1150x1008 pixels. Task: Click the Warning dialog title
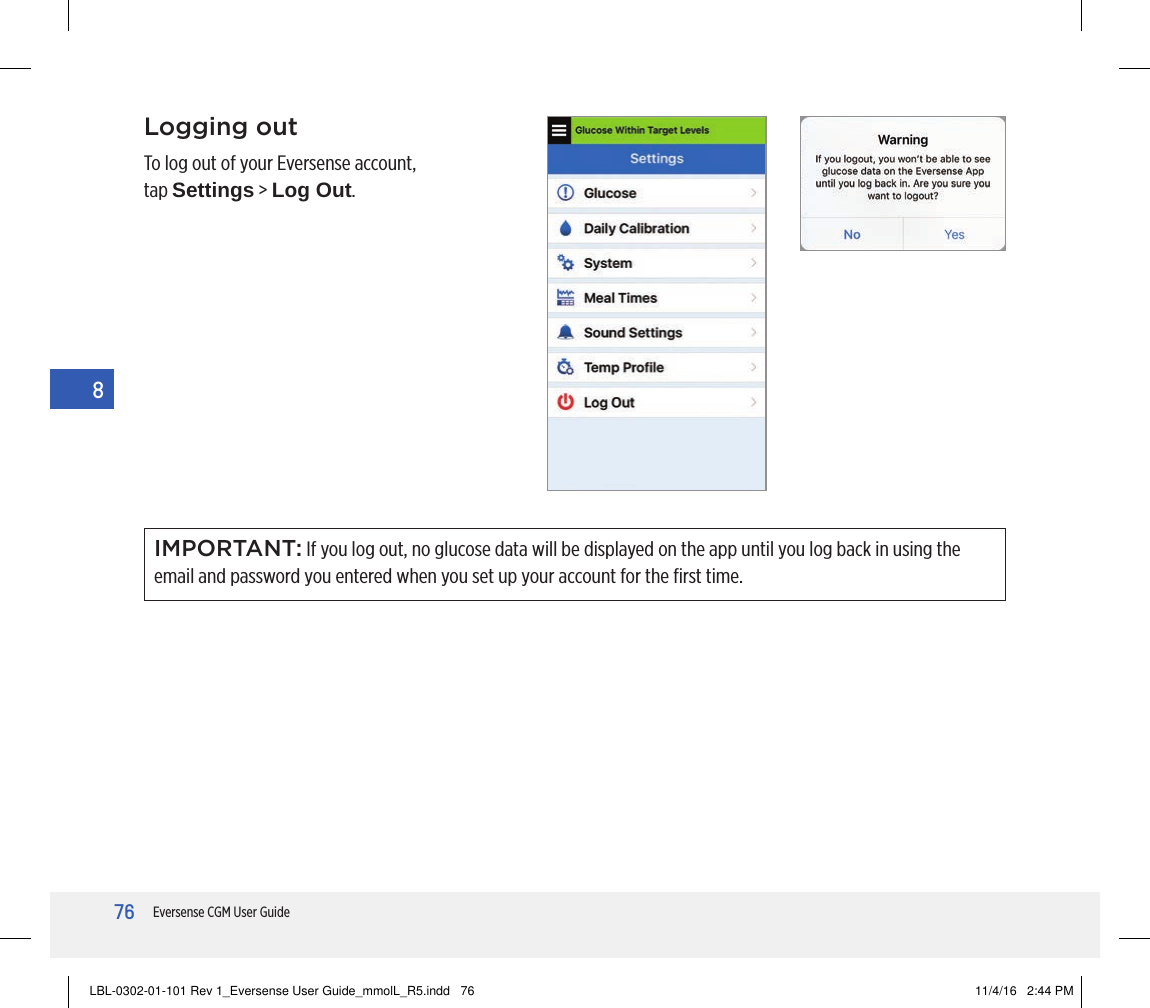[x=903, y=139]
